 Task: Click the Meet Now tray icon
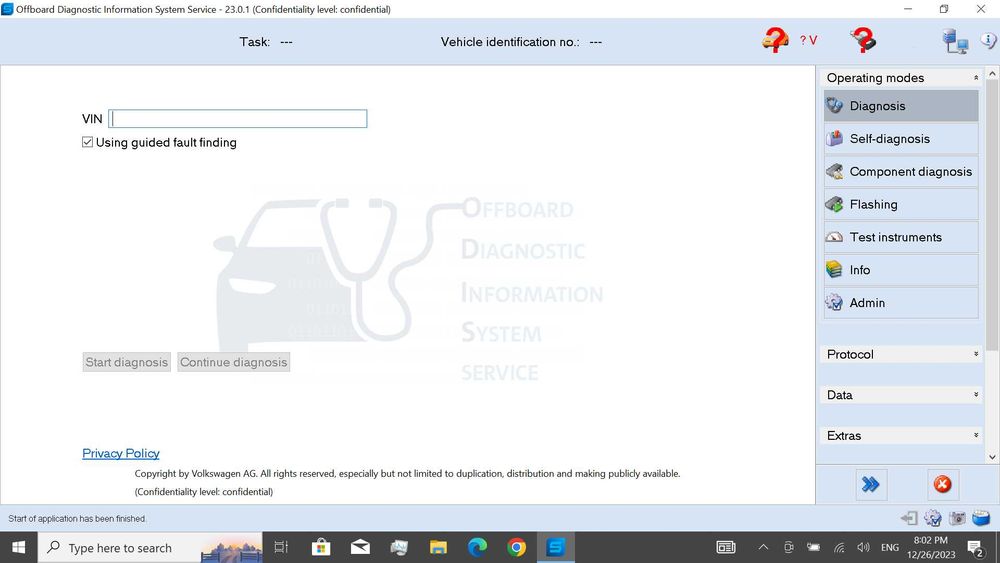788,547
